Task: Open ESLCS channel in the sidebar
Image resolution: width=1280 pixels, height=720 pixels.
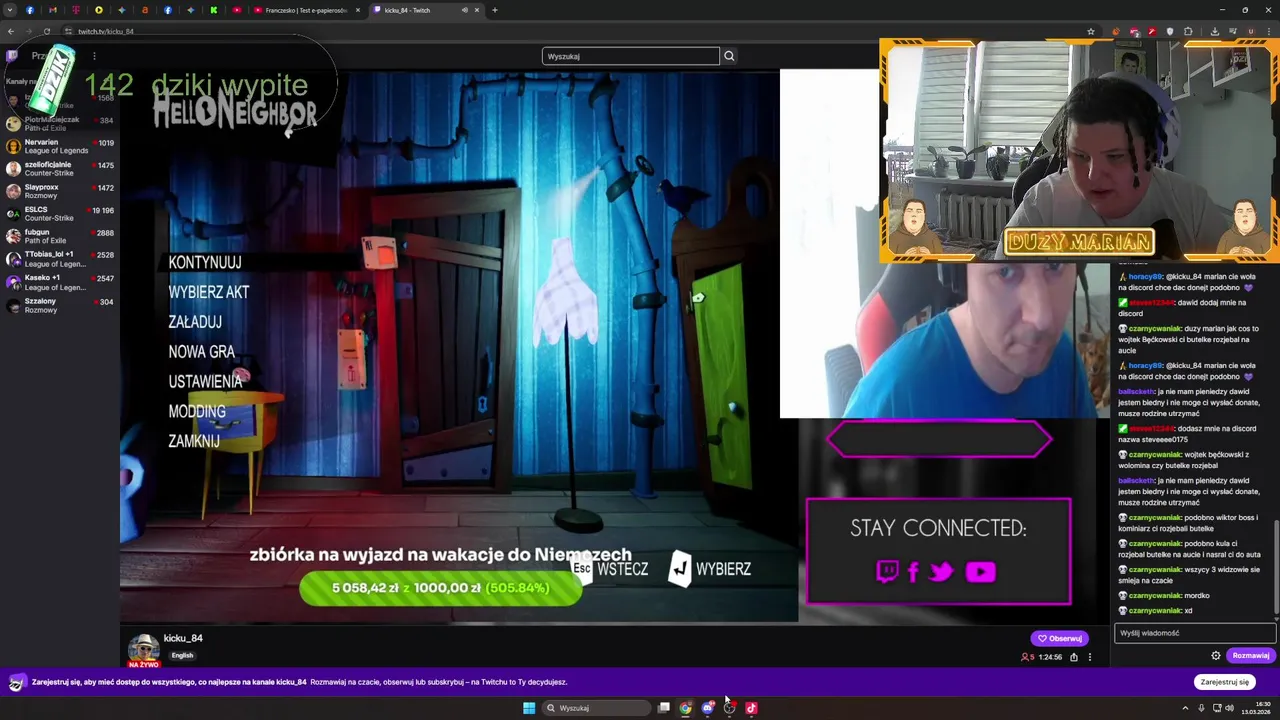Action: (x=60, y=214)
